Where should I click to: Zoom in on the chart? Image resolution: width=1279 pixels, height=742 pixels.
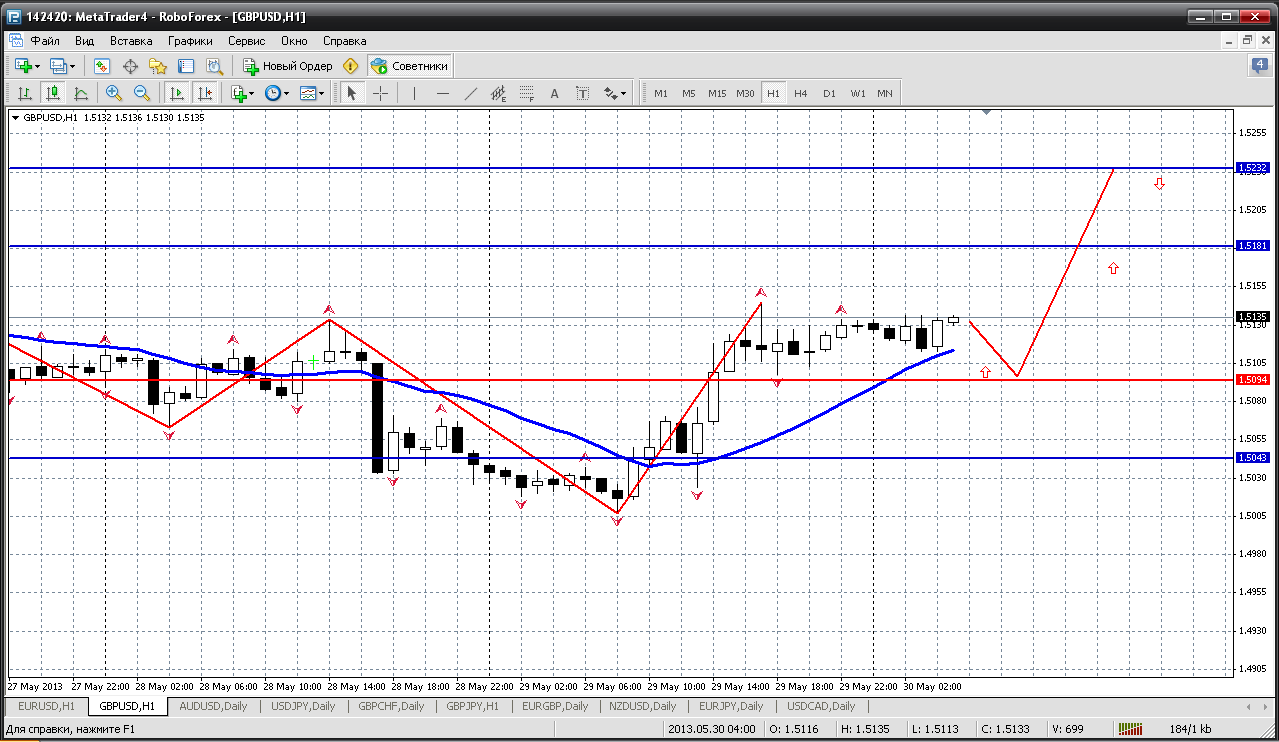[x=114, y=93]
